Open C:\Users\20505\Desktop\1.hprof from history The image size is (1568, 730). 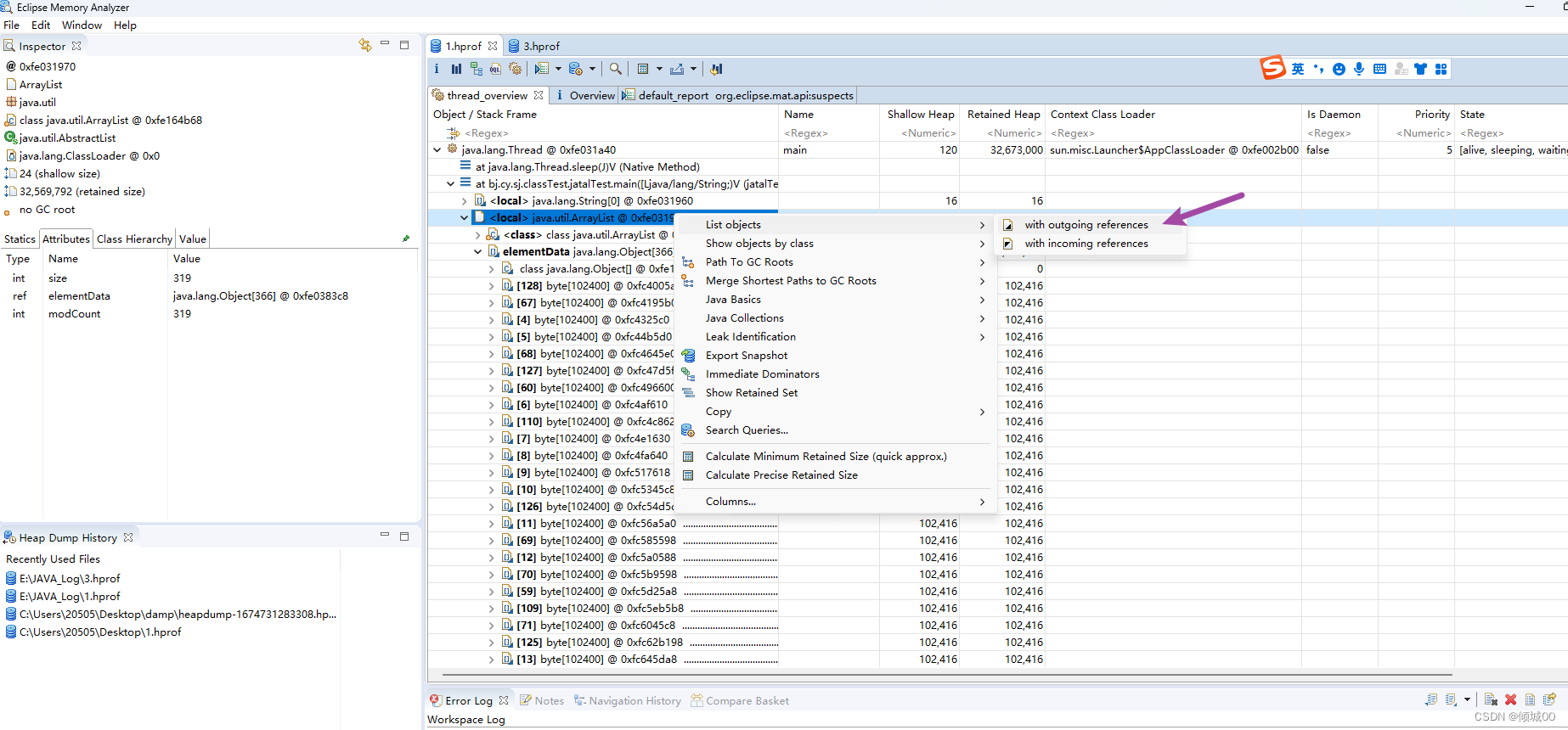pyautogui.click(x=100, y=632)
